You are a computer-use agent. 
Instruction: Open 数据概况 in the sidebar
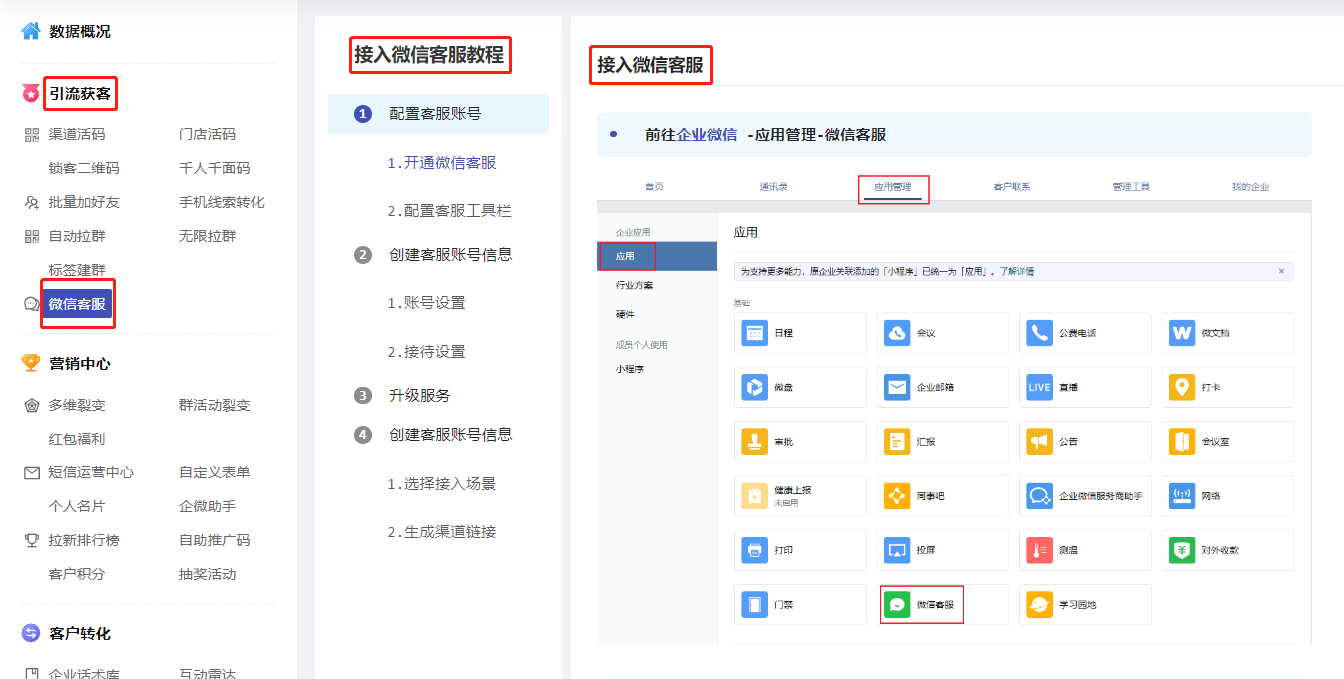tap(80, 31)
